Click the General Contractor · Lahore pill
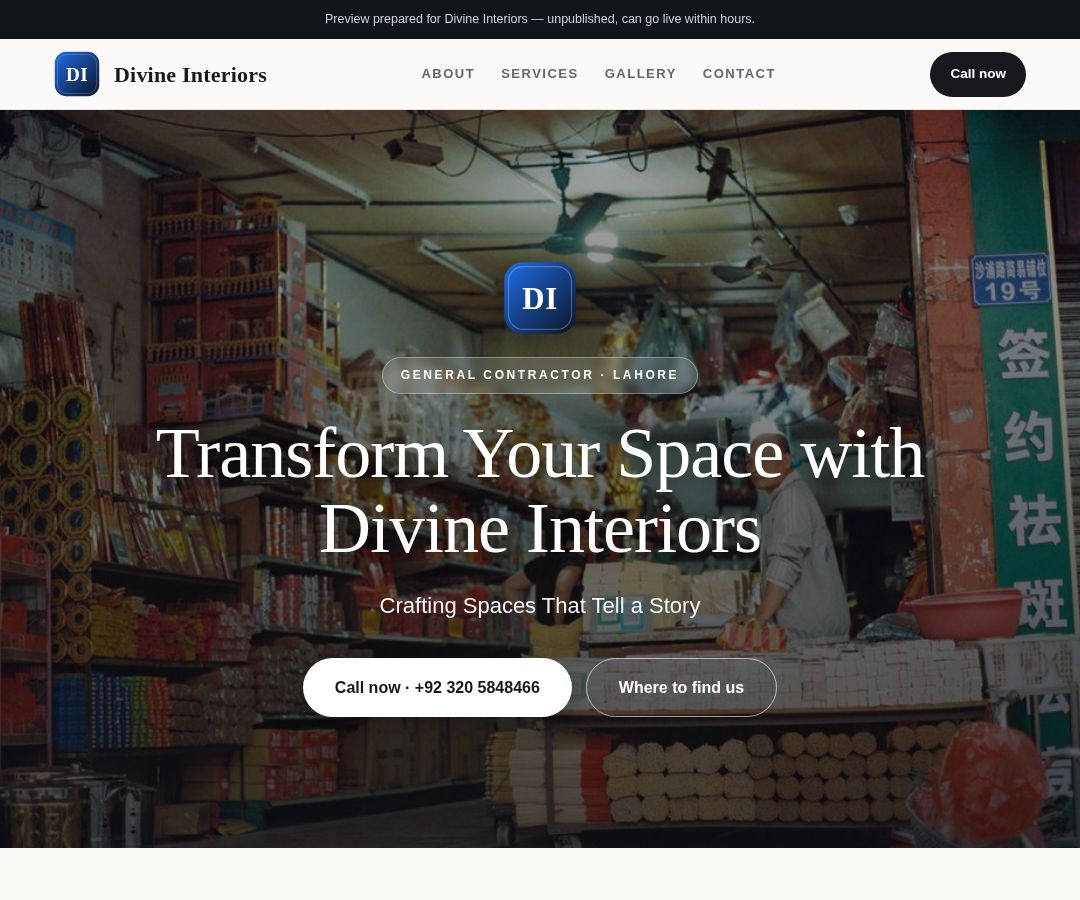Image resolution: width=1080 pixels, height=900 pixels. point(539,375)
